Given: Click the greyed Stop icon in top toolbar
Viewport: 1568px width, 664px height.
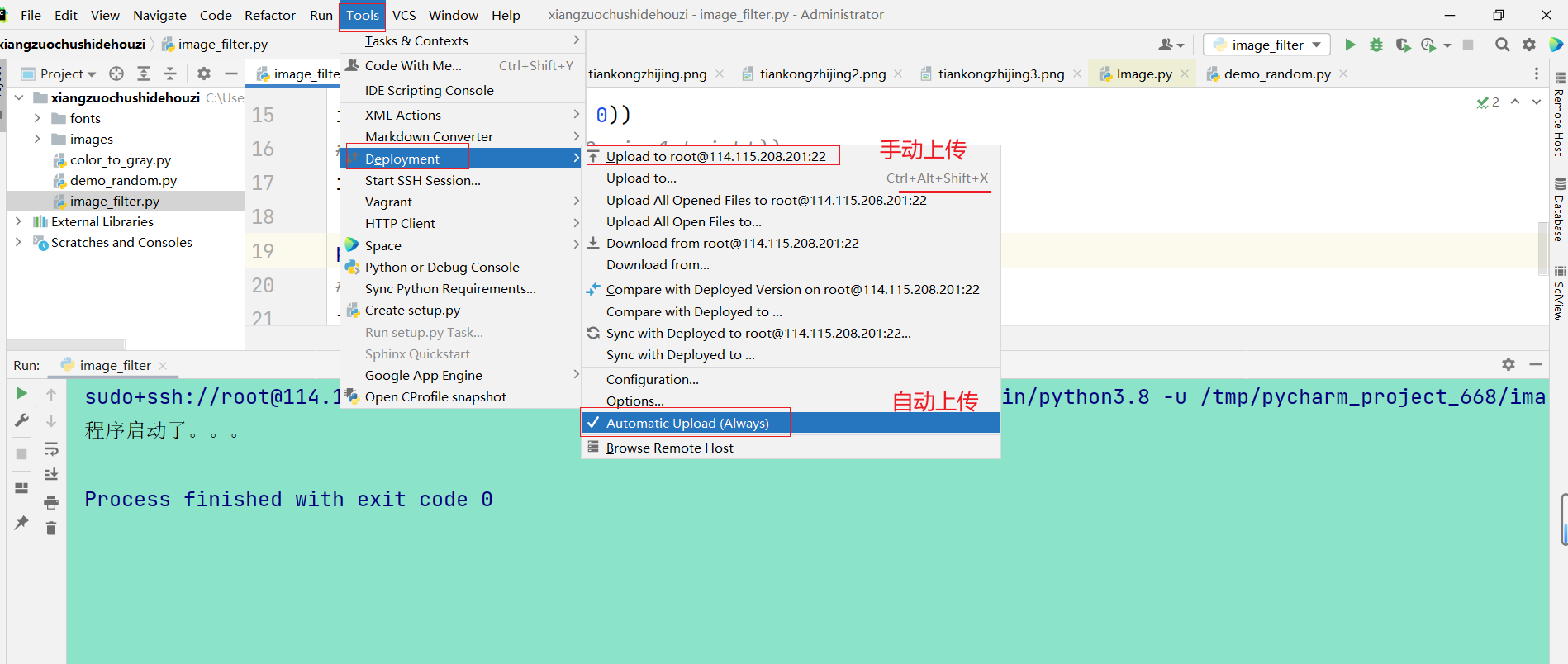Looking at the screenshot, I should pyautogui.click(x=1468, y=45).
